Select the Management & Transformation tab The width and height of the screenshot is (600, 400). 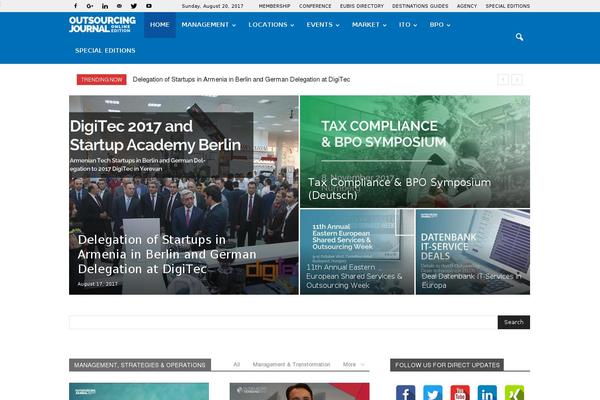click(291, 364)
